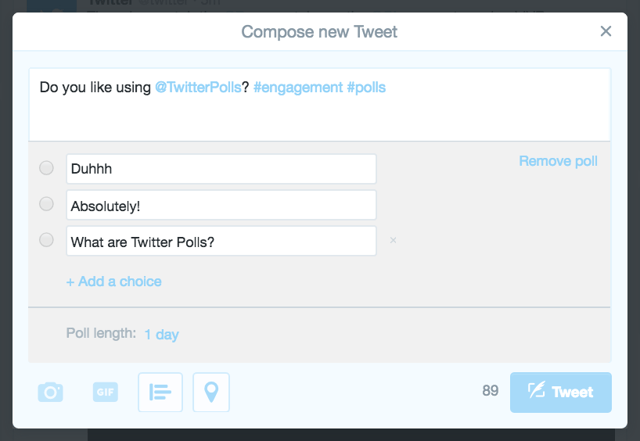
Task: Close the Compose new Tweet dialog
Action: (x=605, y=31)
